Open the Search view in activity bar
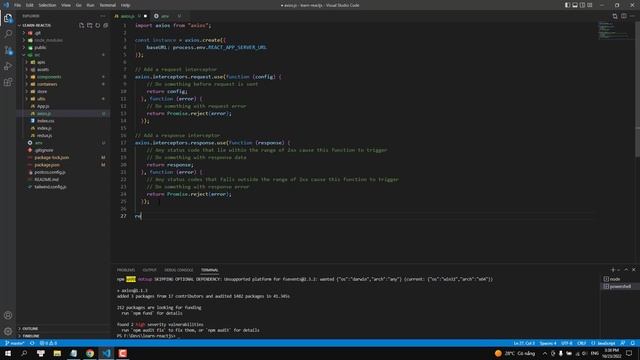The height and width of the screenshot is (360, 640). (8, 34)
